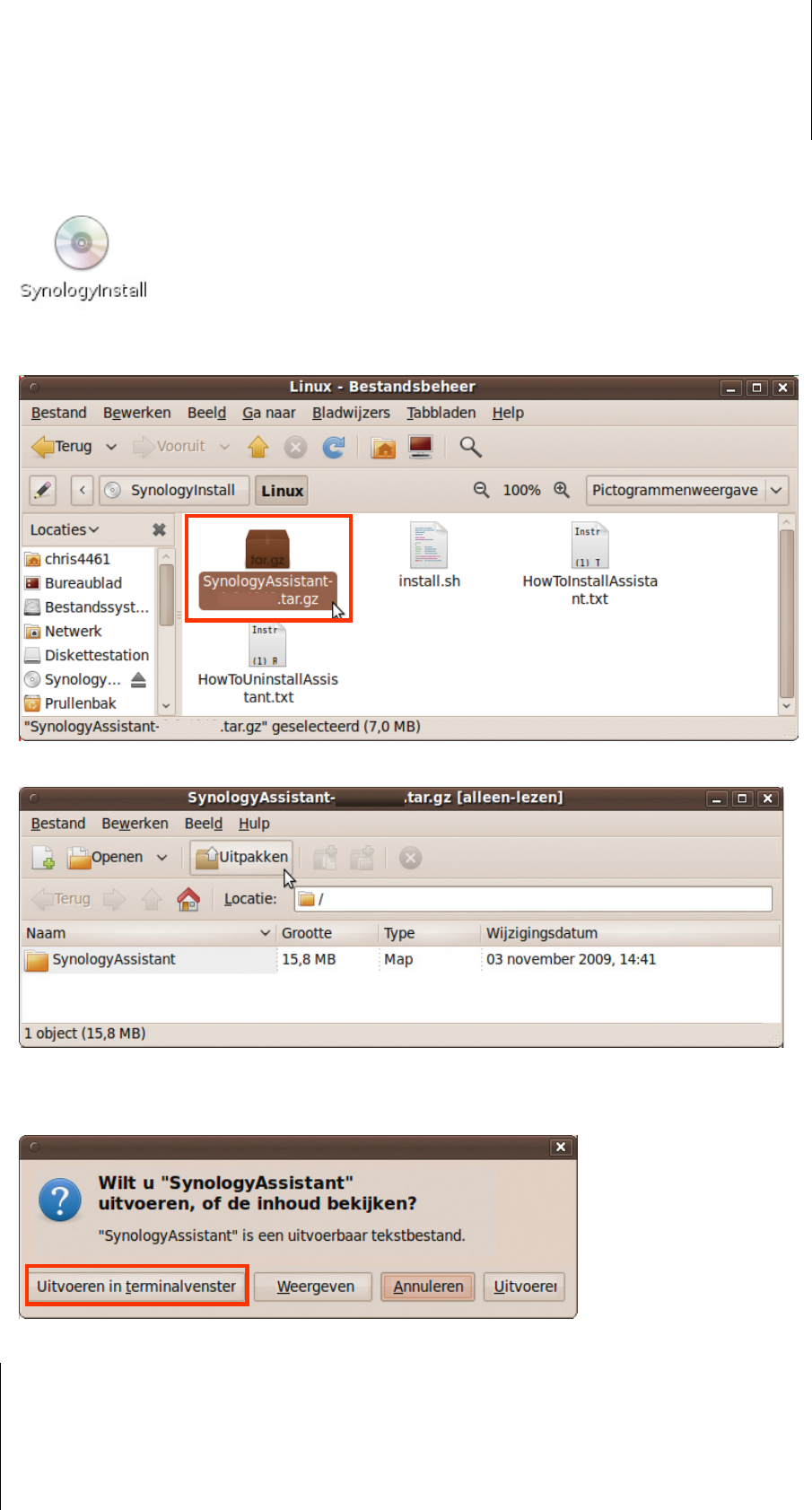
Task: Close the SynologyAssistant run dialog
Action: [x=561, y=1147]
